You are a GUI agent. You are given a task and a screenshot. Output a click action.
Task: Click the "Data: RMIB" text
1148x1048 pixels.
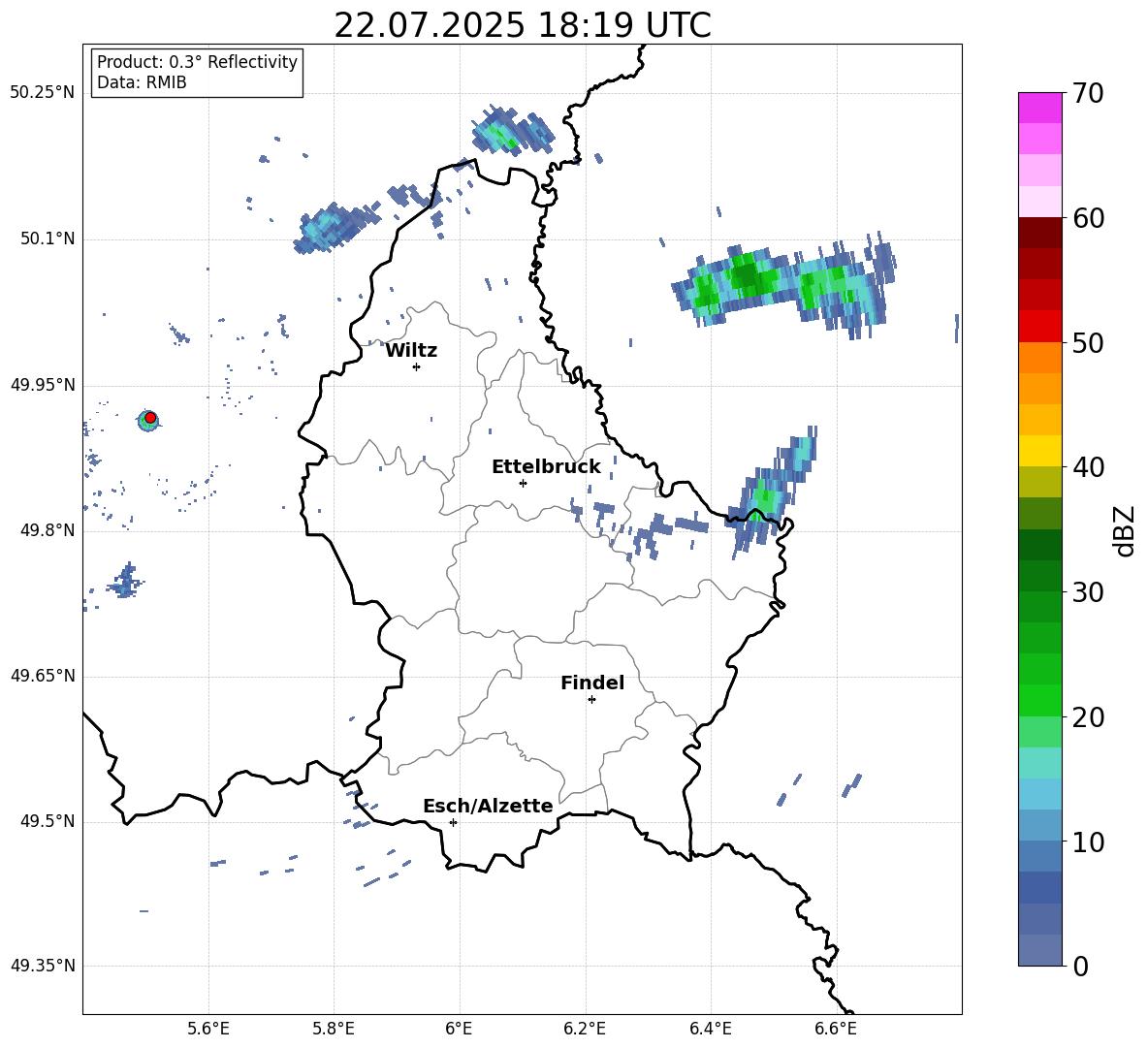[x=142, y=82]
